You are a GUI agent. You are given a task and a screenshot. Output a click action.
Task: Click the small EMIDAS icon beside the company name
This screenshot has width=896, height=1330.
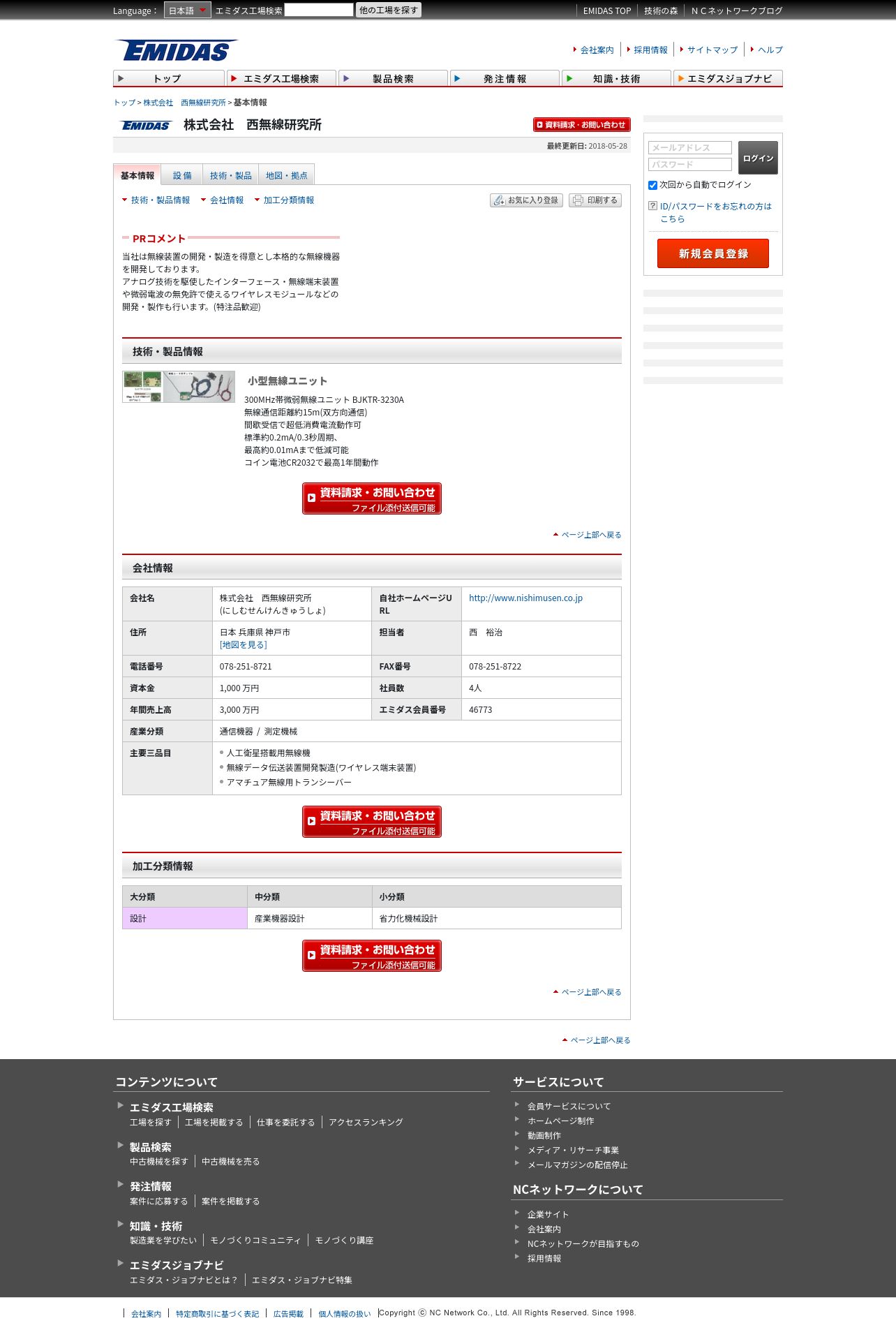coord(146,125)
